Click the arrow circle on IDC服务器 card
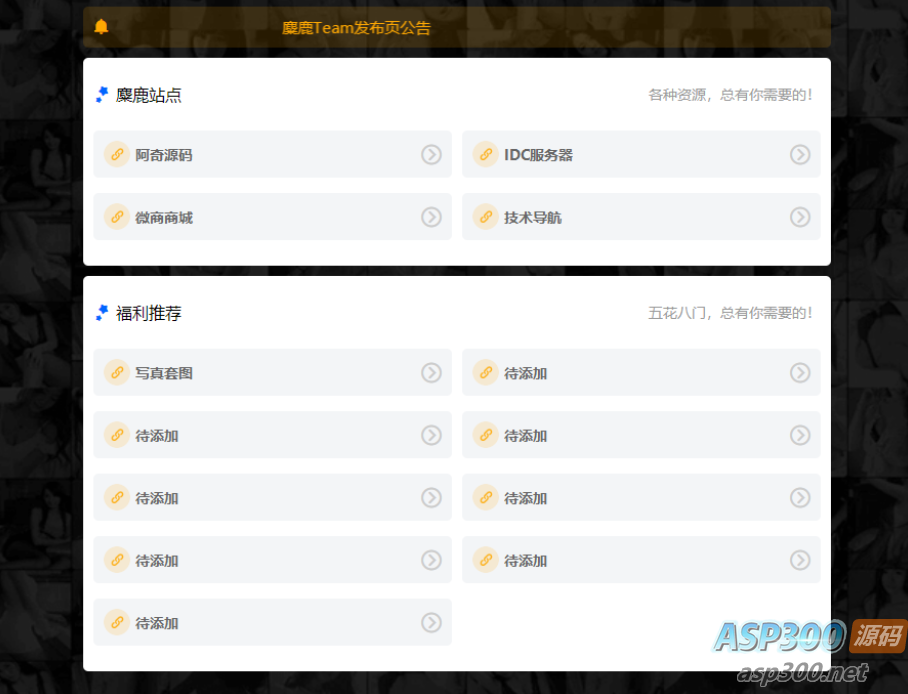 (800, 155)
